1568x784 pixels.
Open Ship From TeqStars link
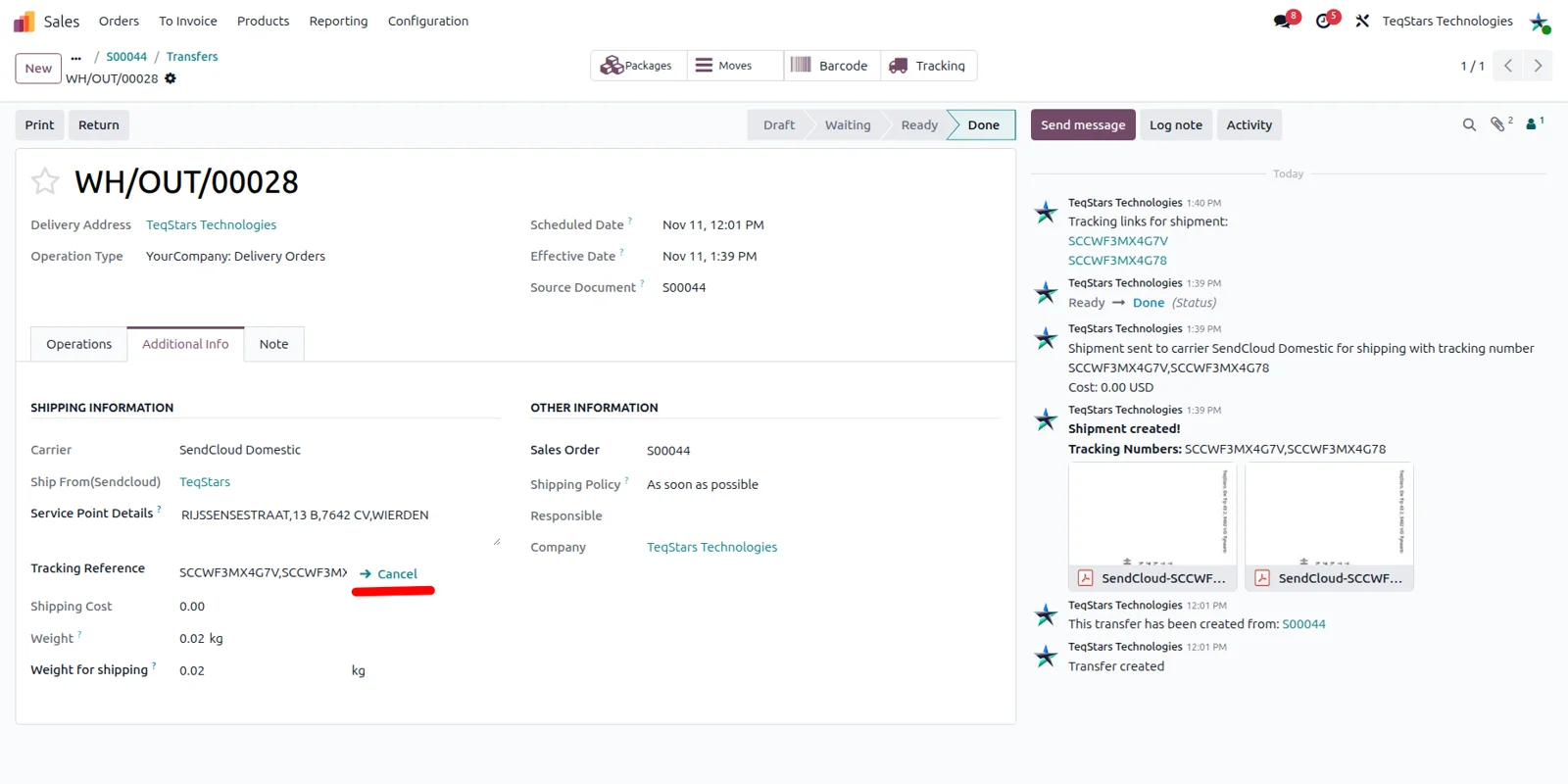point(205,482)
